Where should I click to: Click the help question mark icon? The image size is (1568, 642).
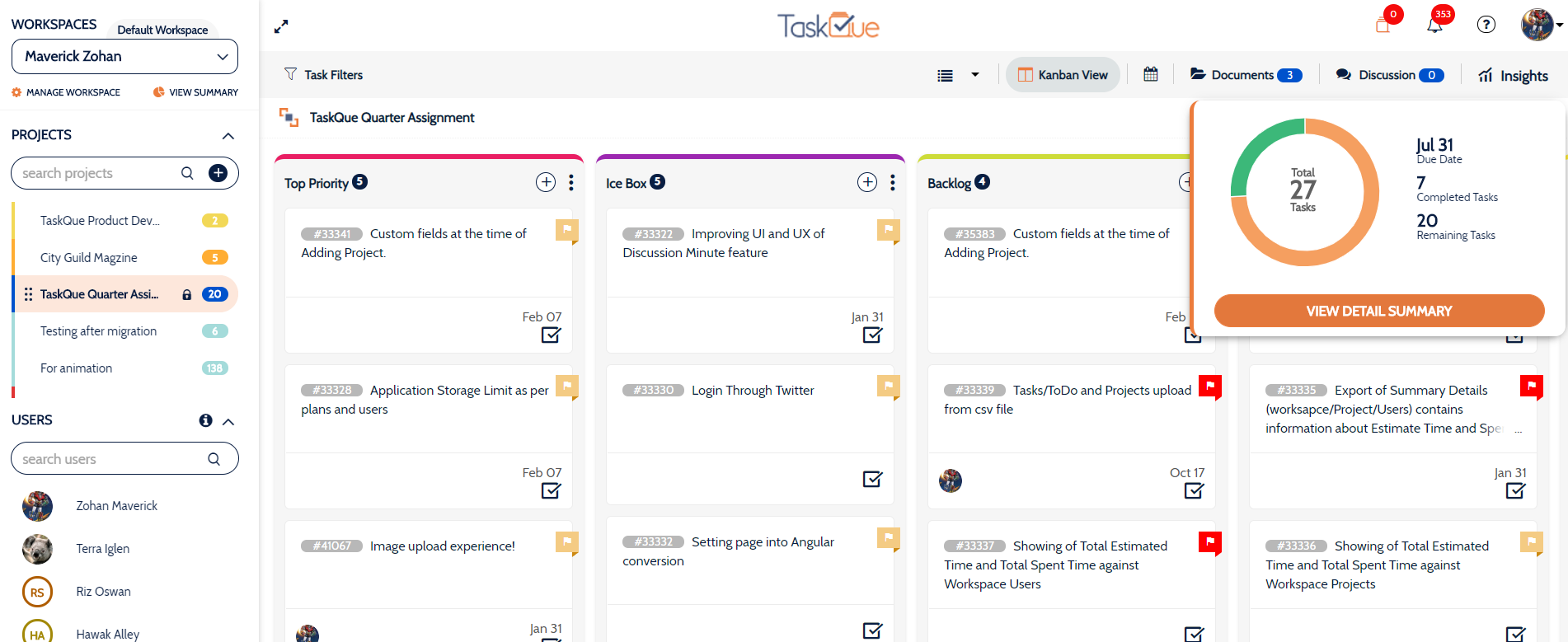point(1486,25)
